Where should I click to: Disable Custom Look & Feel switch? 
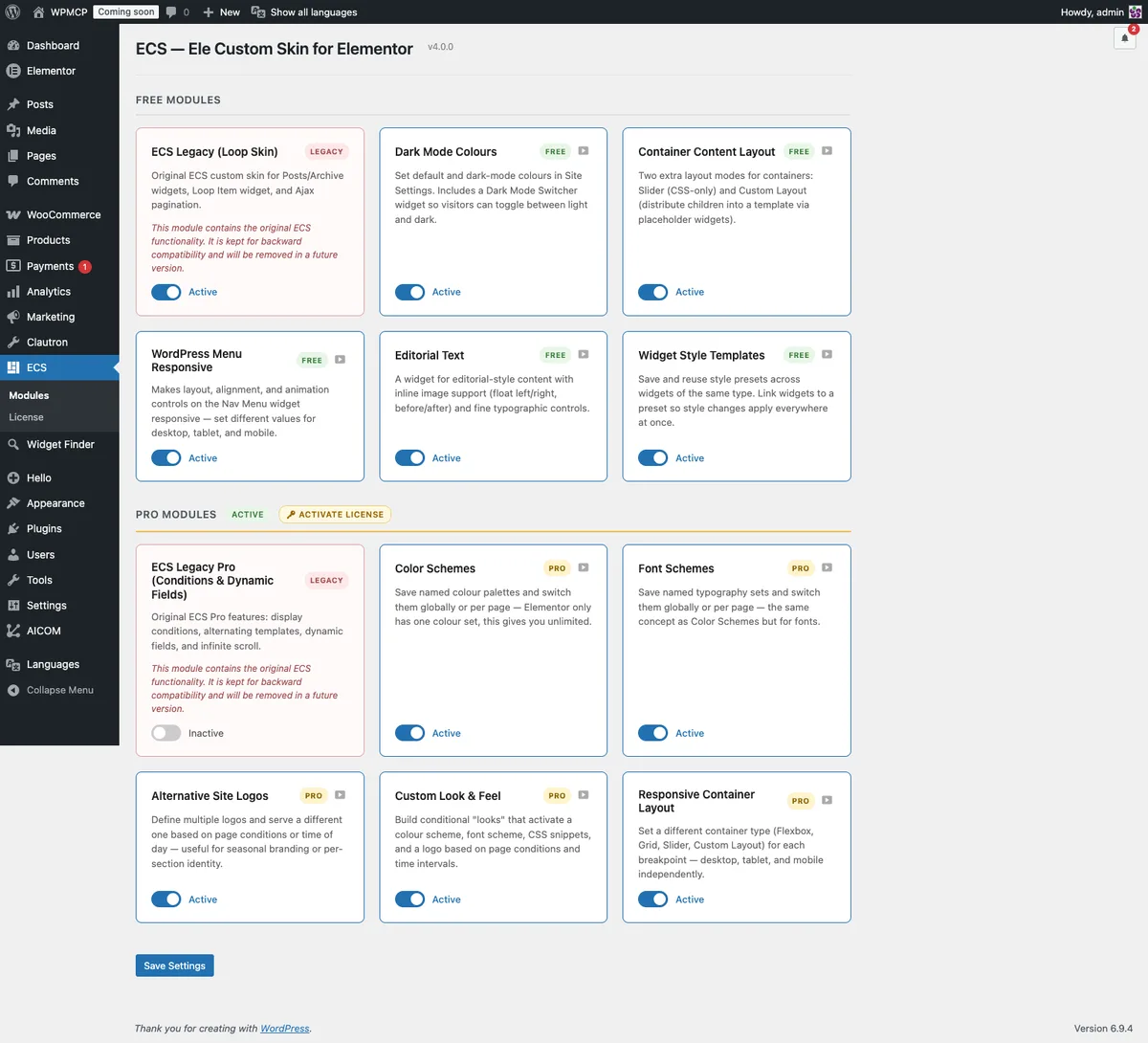[409, 899]
